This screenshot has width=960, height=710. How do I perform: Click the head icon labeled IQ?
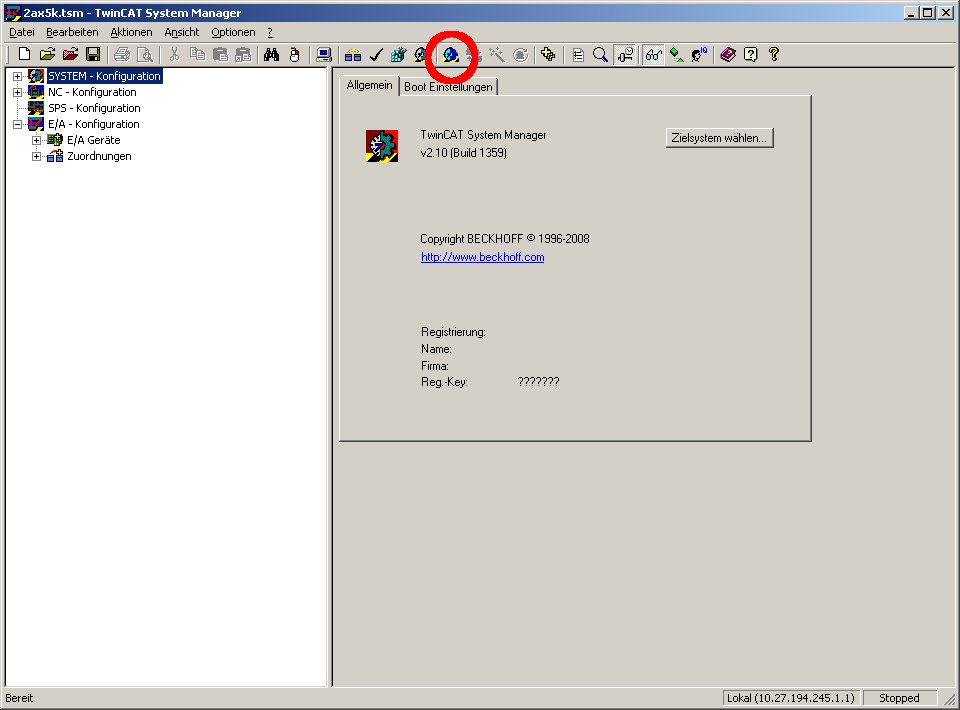tap(699, 54)
